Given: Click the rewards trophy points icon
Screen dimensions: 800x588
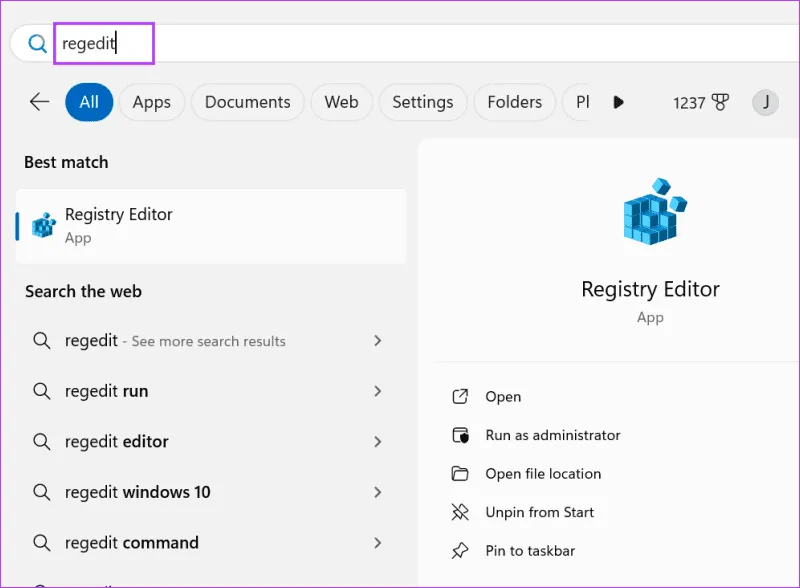Looking at the screenshot, I should pos(721,102).
